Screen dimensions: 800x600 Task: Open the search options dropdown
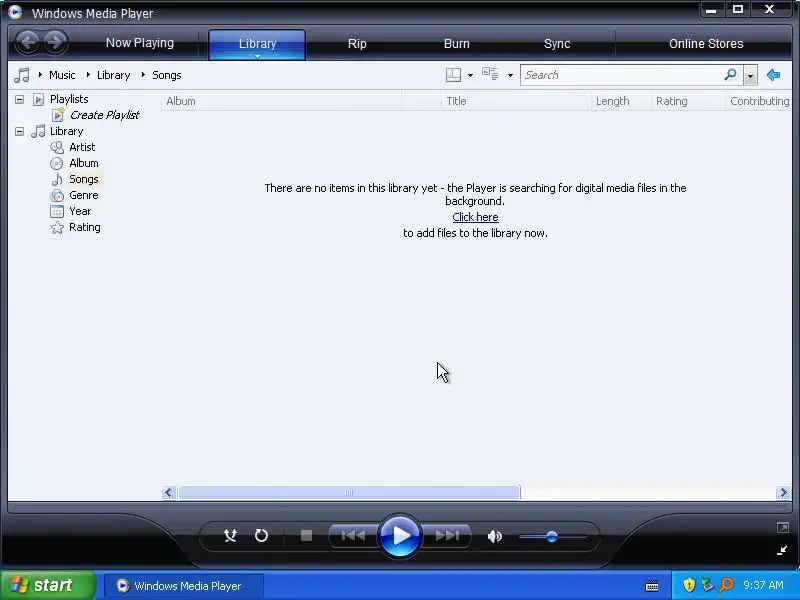(750, 76)
